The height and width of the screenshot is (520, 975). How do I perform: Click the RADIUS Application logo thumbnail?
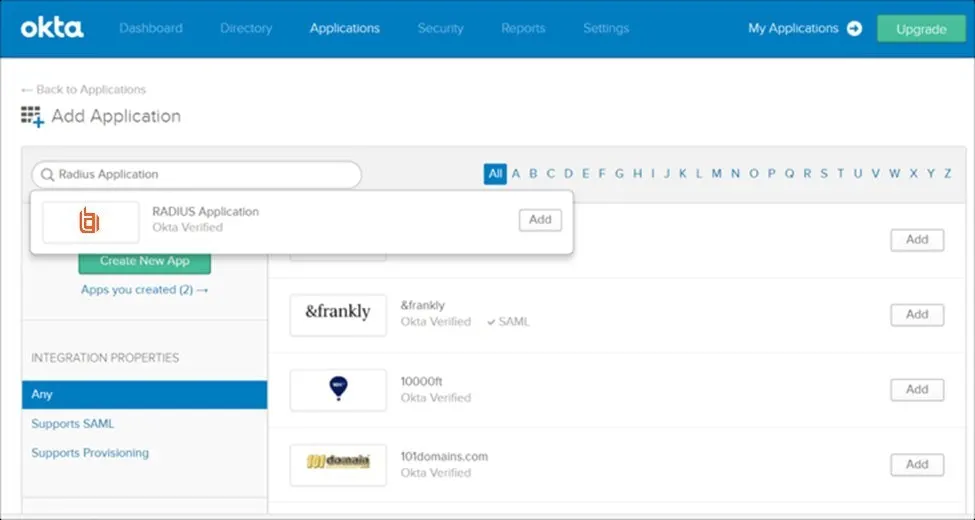pos(91,222)
